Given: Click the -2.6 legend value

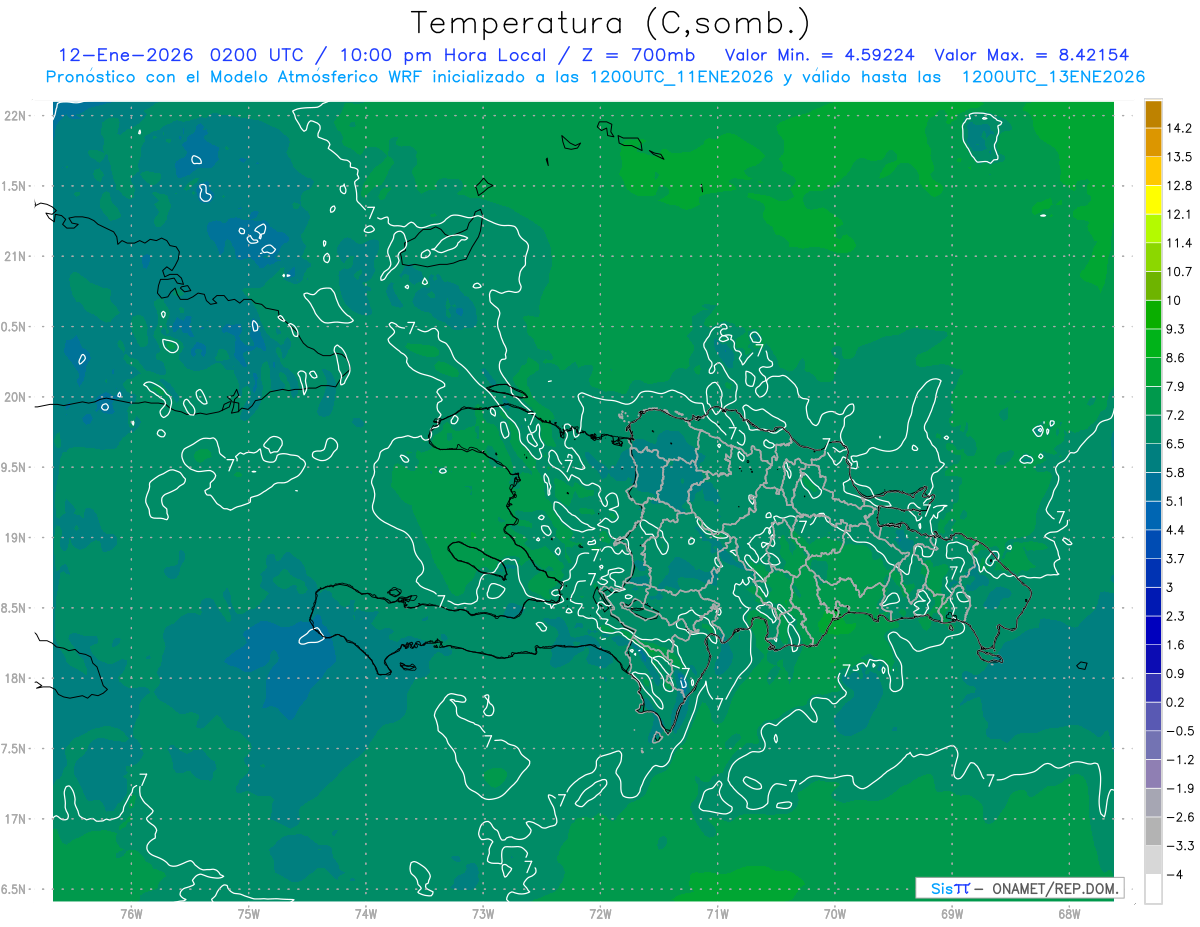Looking at the screenshot, I should [x=1180, y=817].
